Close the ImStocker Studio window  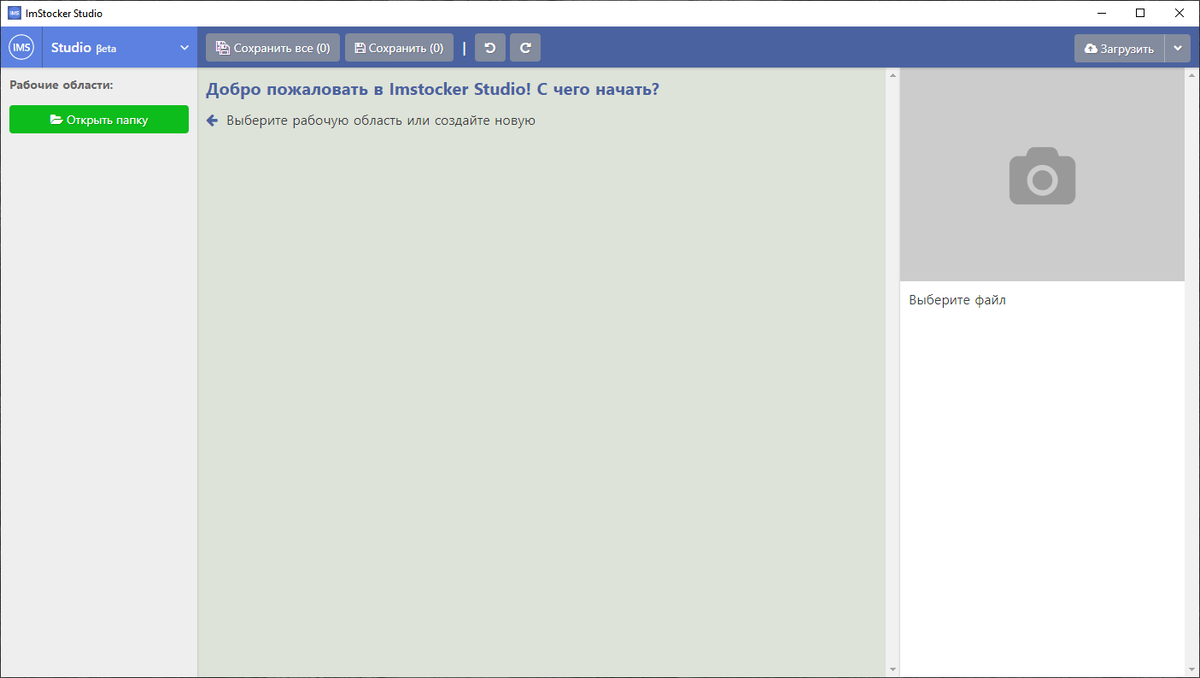[x=1181, y=13]
